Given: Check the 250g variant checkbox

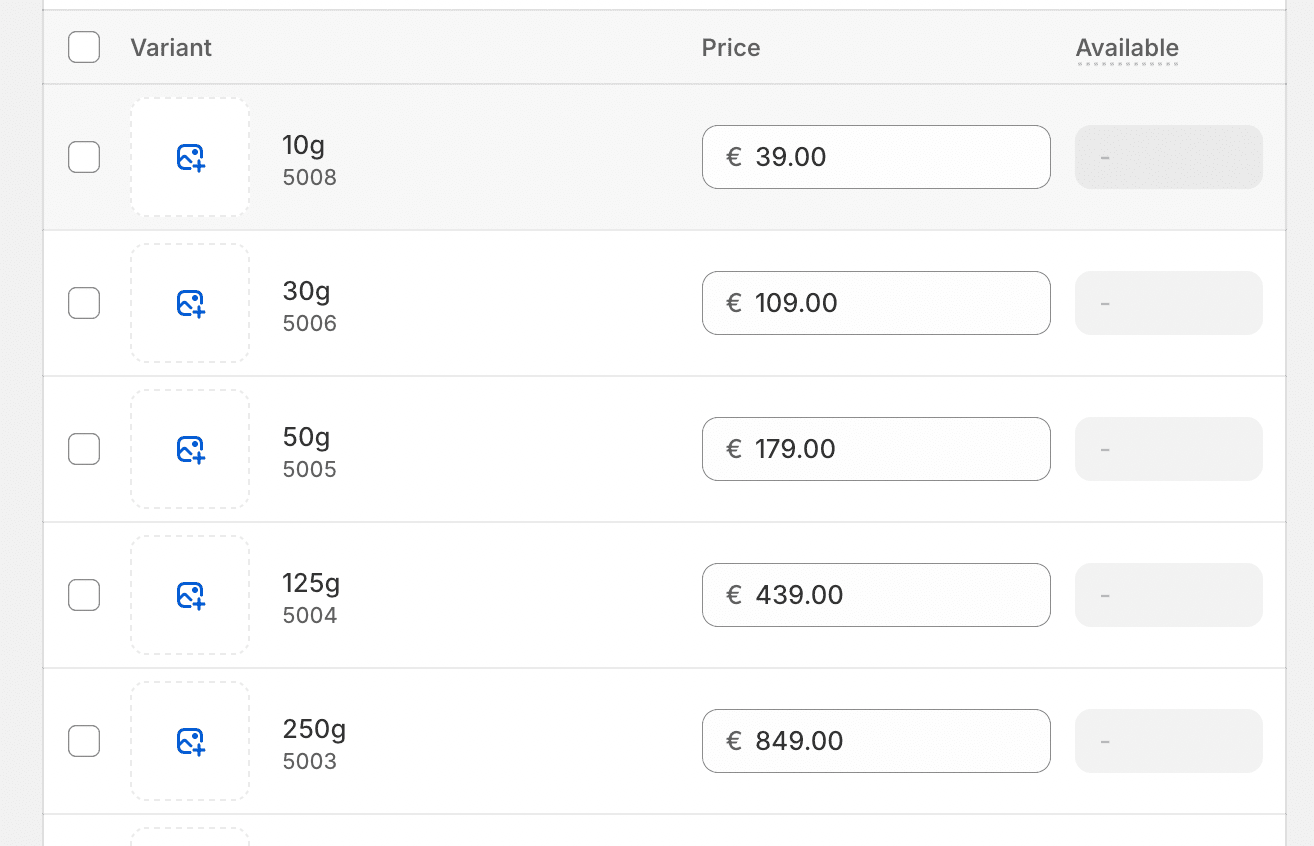Looking at the screenshot, I should pyautogui.click(x=84, y=741).
